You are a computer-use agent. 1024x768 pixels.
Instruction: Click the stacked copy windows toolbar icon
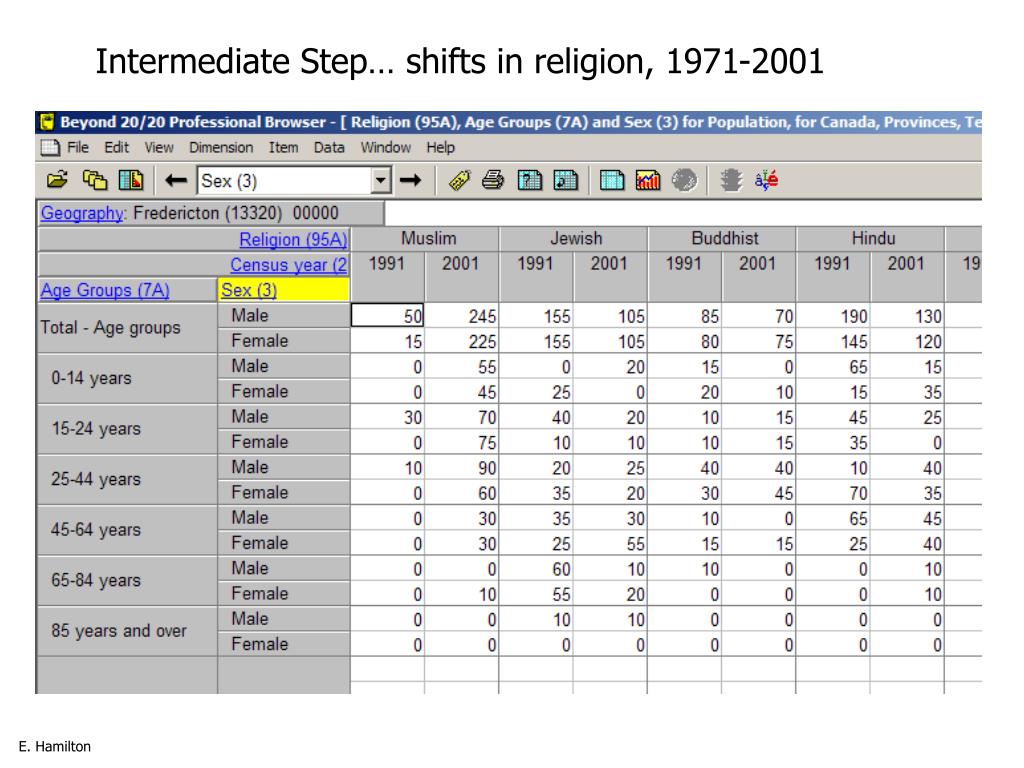(95, 180)
